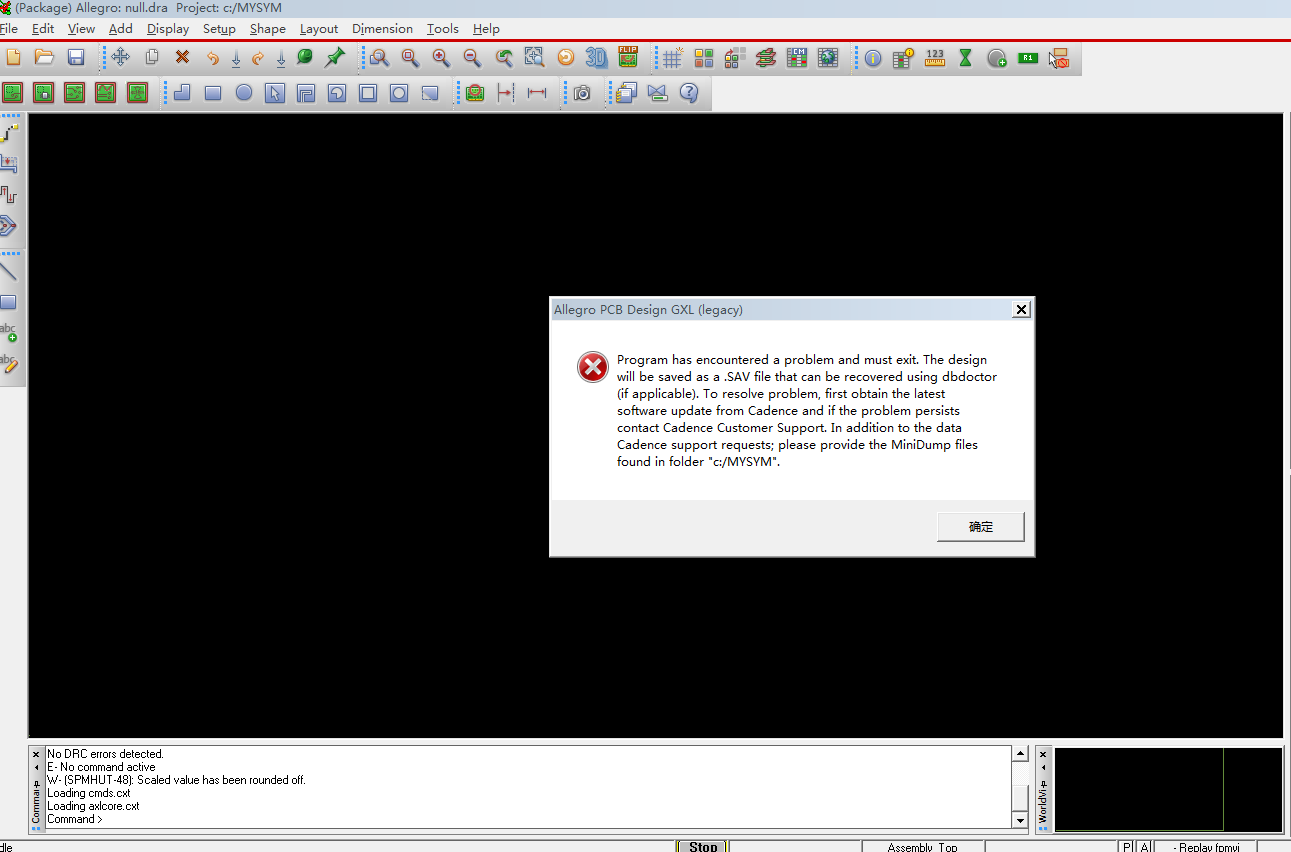Open the Display menu

[168, 29]
